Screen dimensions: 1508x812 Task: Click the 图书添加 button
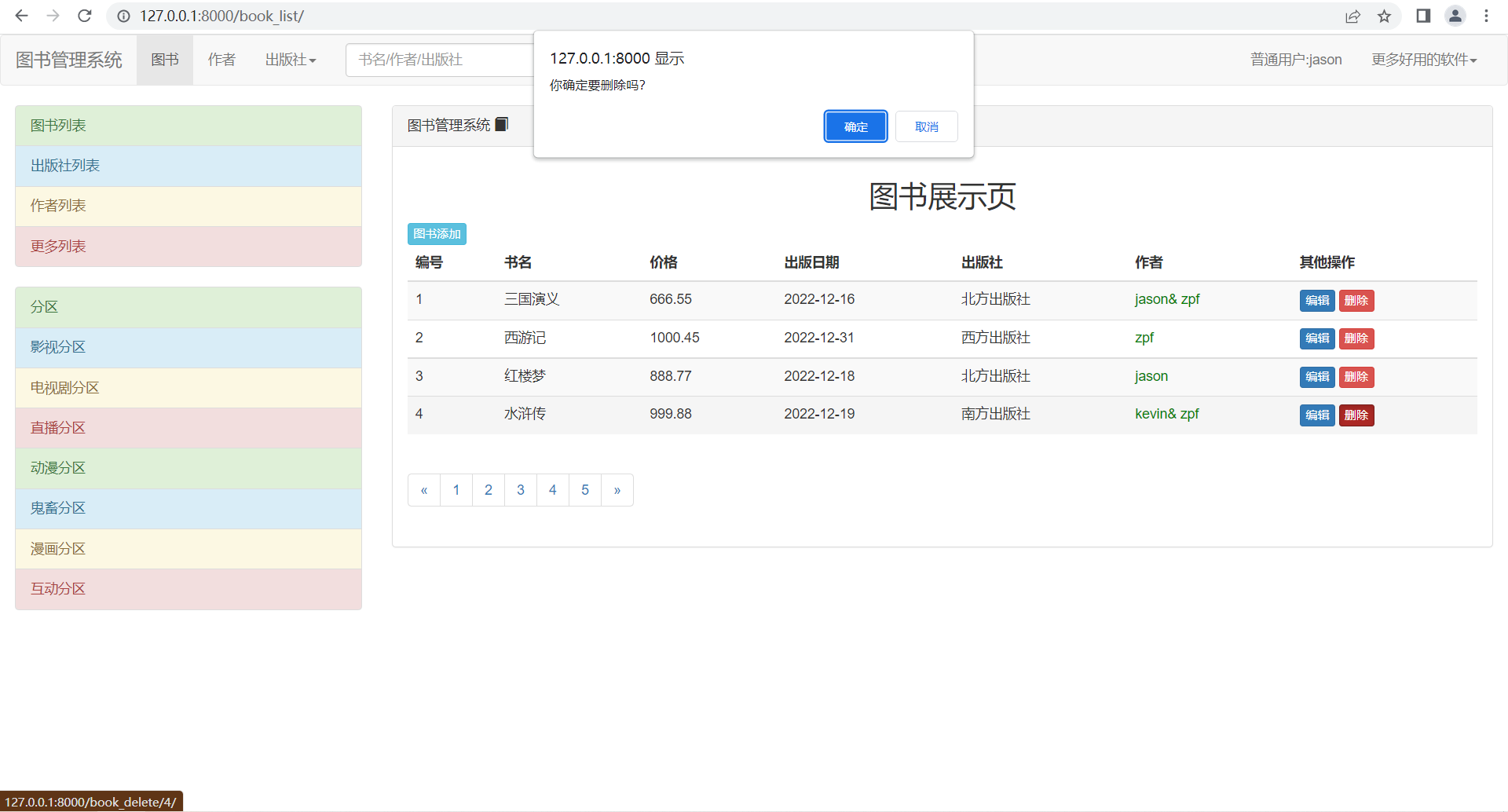coord(437,234)
